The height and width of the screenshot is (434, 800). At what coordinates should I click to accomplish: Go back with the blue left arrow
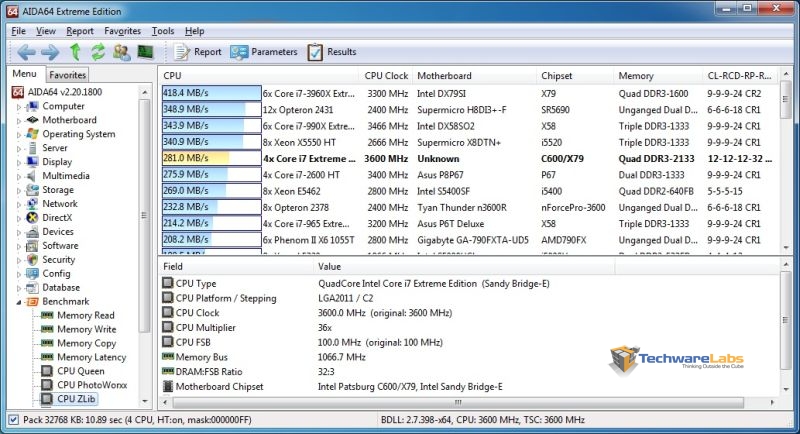(26, 52)
